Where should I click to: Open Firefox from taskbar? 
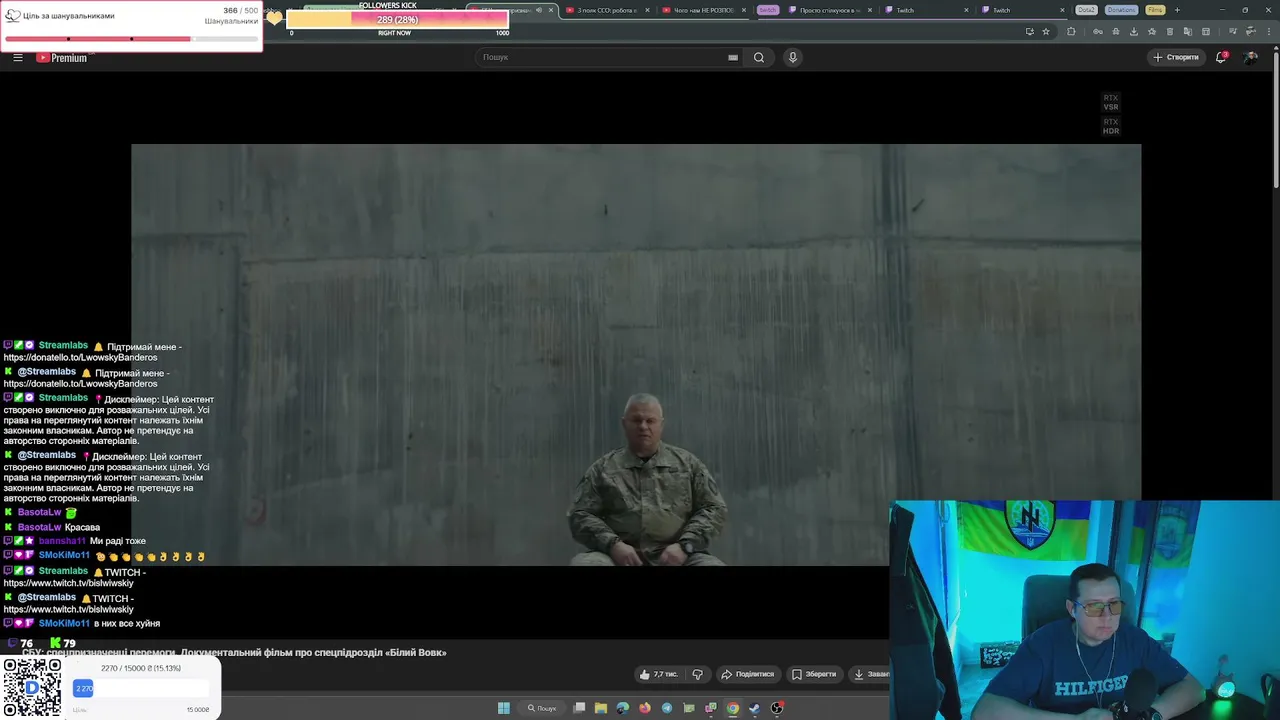coord(645,708)
